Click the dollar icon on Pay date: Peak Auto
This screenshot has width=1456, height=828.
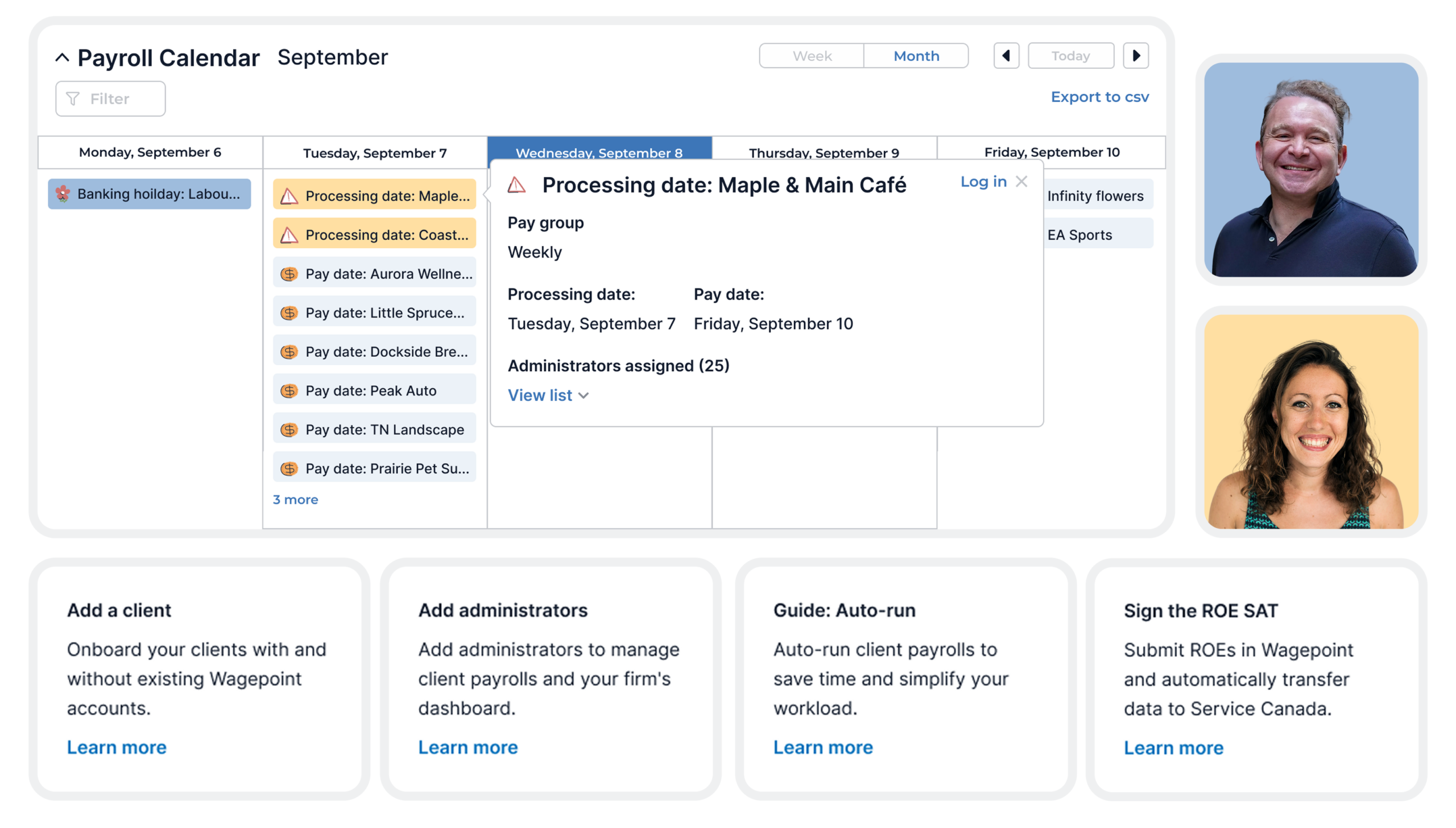[289, 390]
